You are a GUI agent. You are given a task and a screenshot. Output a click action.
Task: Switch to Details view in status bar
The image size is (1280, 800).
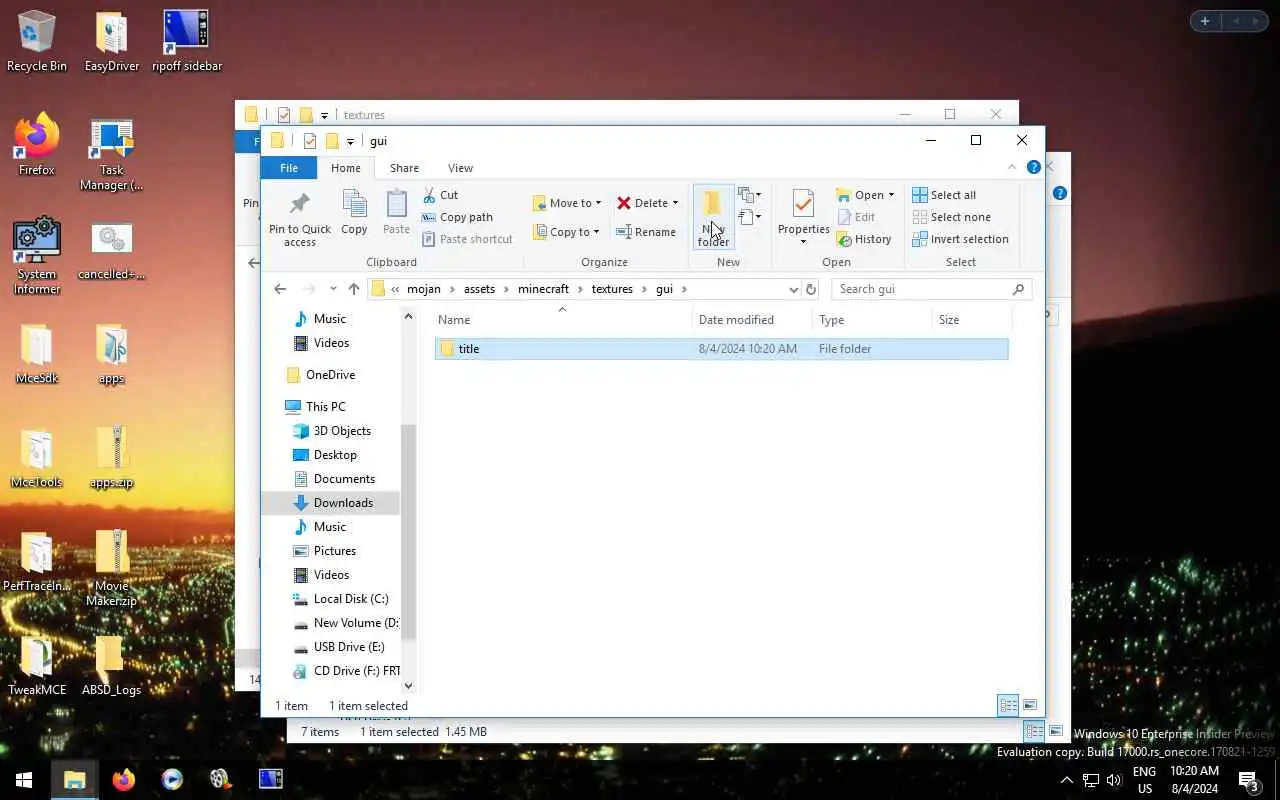coord(1009,706)
